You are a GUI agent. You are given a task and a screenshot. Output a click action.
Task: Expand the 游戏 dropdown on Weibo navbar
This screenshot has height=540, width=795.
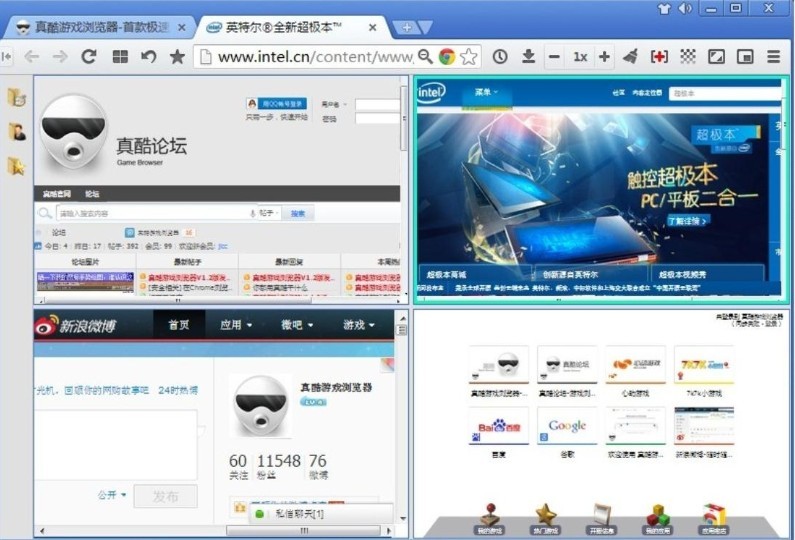pyautogui.click(x=359, y=325)
